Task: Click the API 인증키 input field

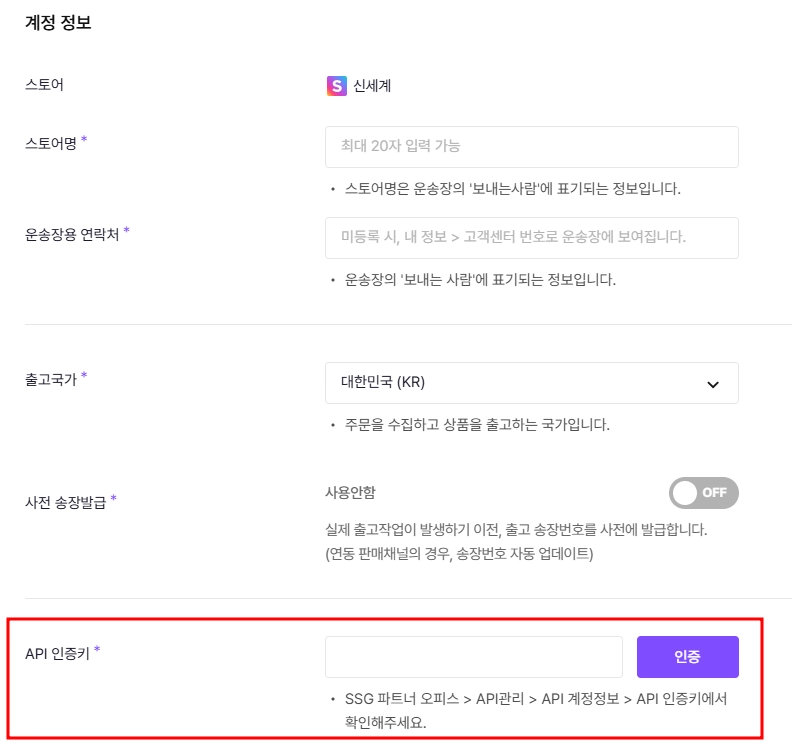Action: 473,657
